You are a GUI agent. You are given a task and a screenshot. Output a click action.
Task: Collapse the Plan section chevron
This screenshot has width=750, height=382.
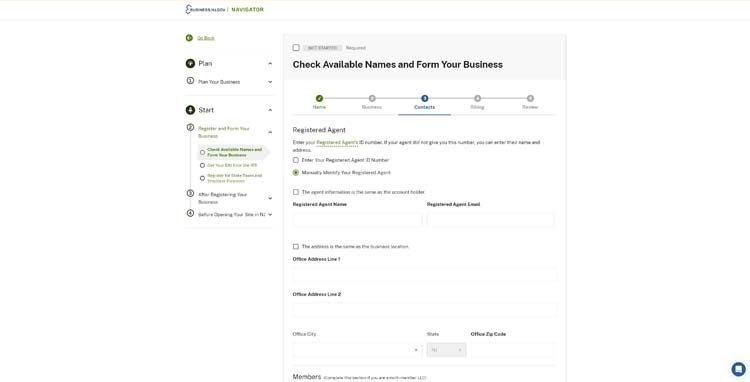click(x=270, y=64)
